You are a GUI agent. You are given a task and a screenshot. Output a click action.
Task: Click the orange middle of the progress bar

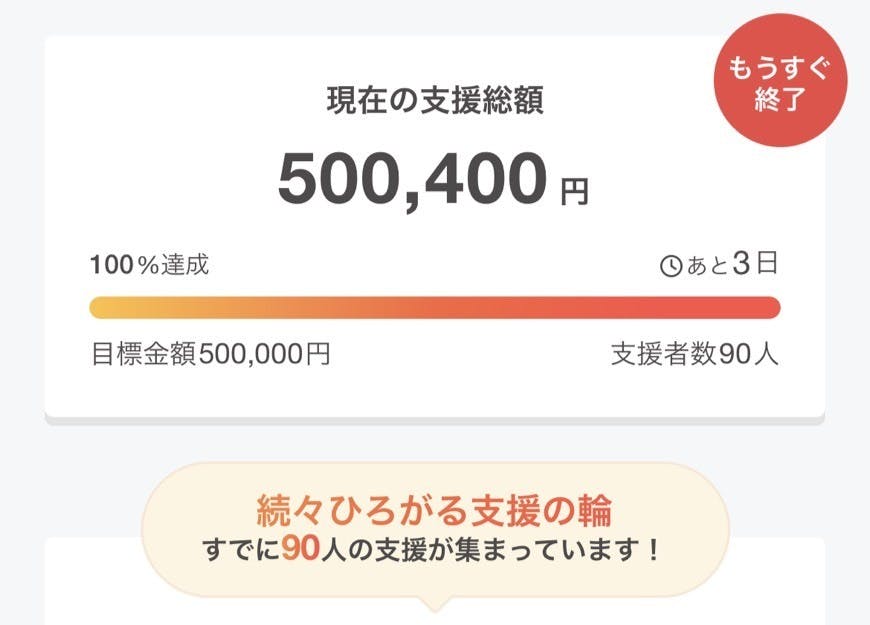435,307
